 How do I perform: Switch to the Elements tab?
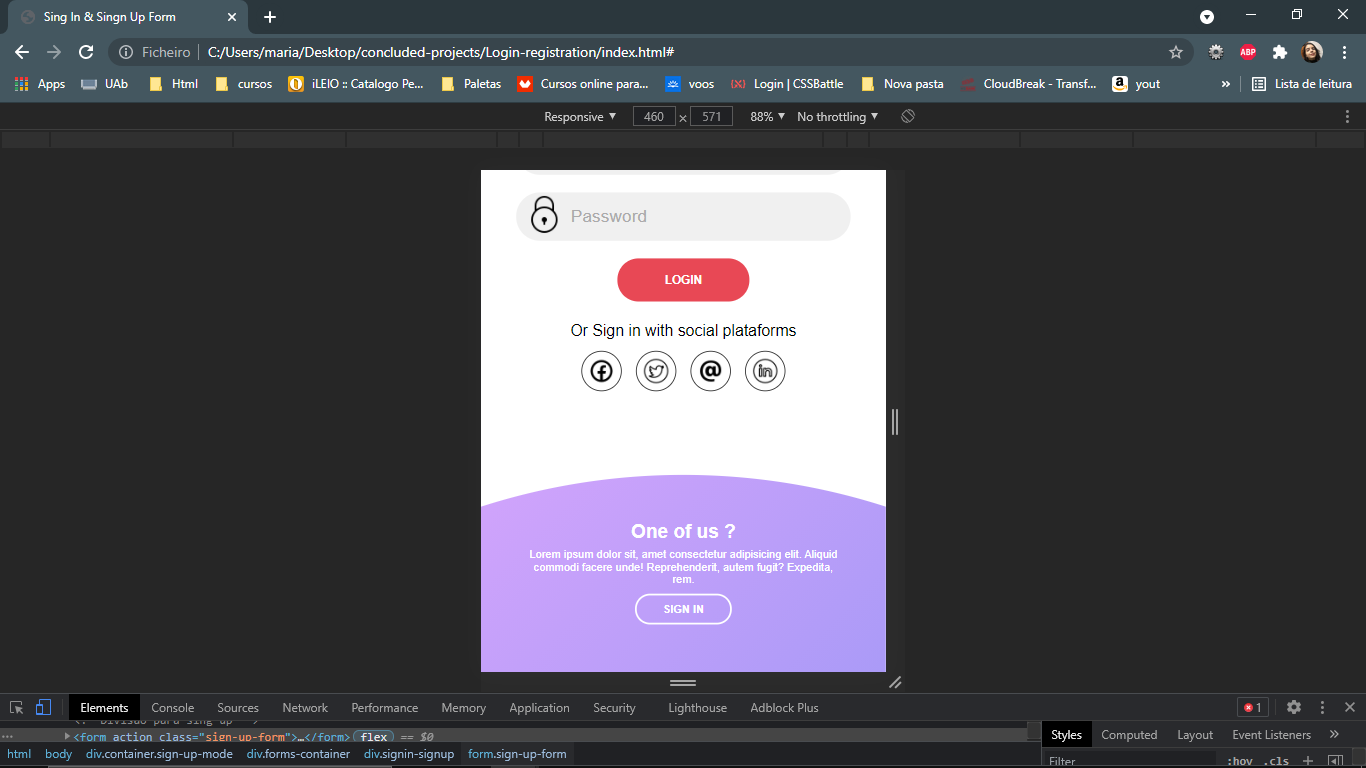click(104, 707)
